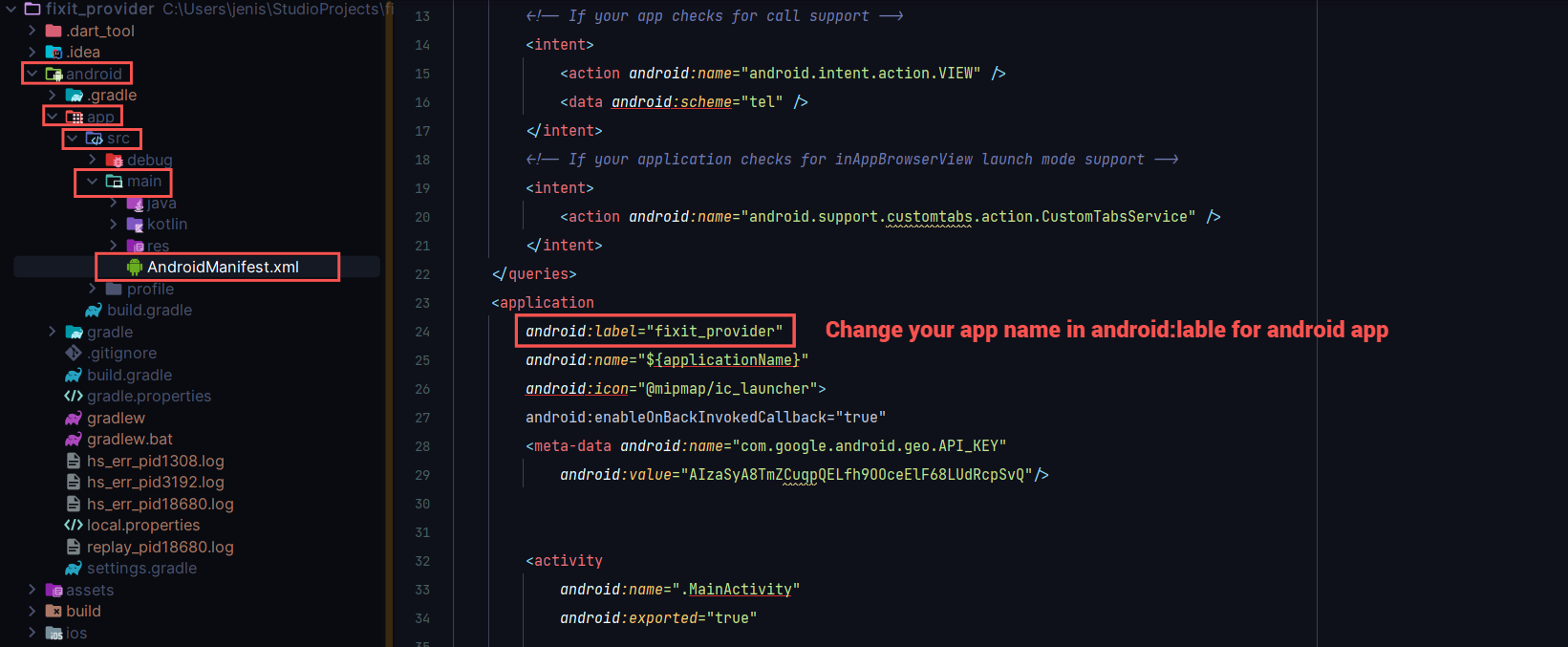Click the MainActivity reference in code

(x=740, y=590)
